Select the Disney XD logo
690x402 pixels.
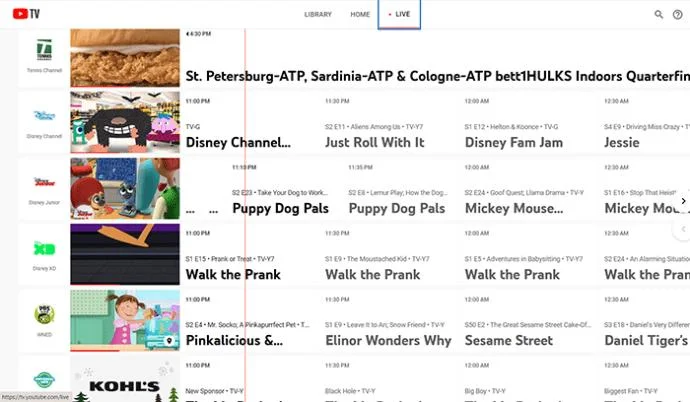[x=44, y=249]
